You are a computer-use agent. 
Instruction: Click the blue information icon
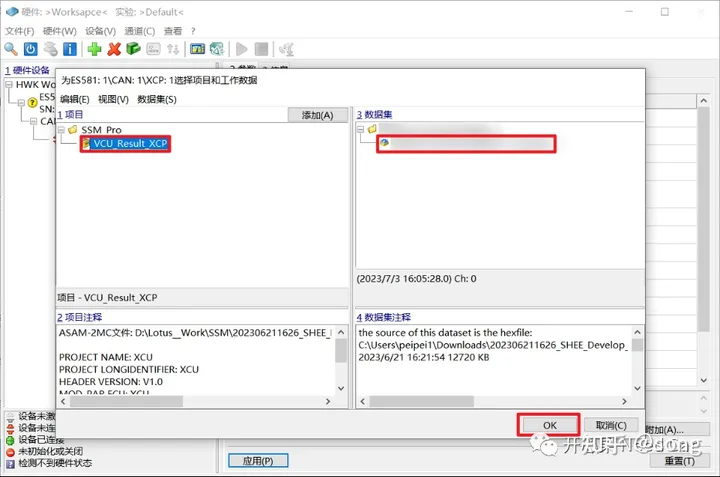[70, 49]
